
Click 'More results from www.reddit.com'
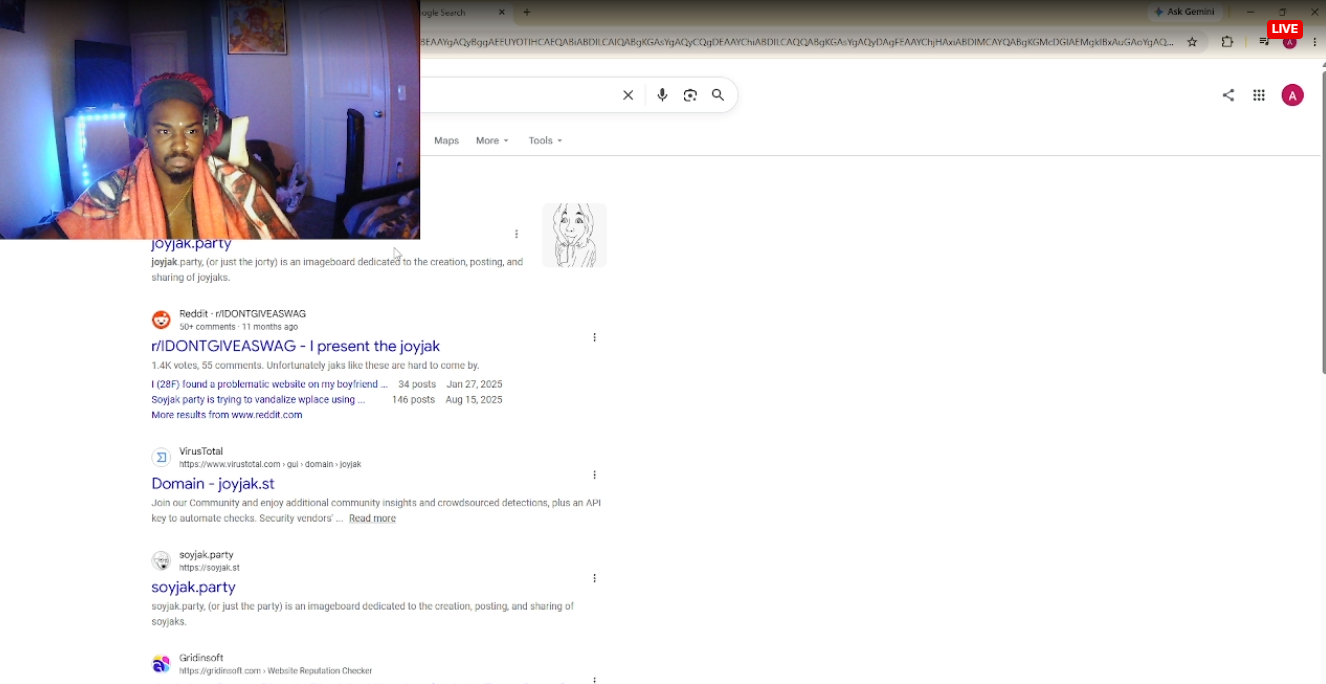pos(227,415)
